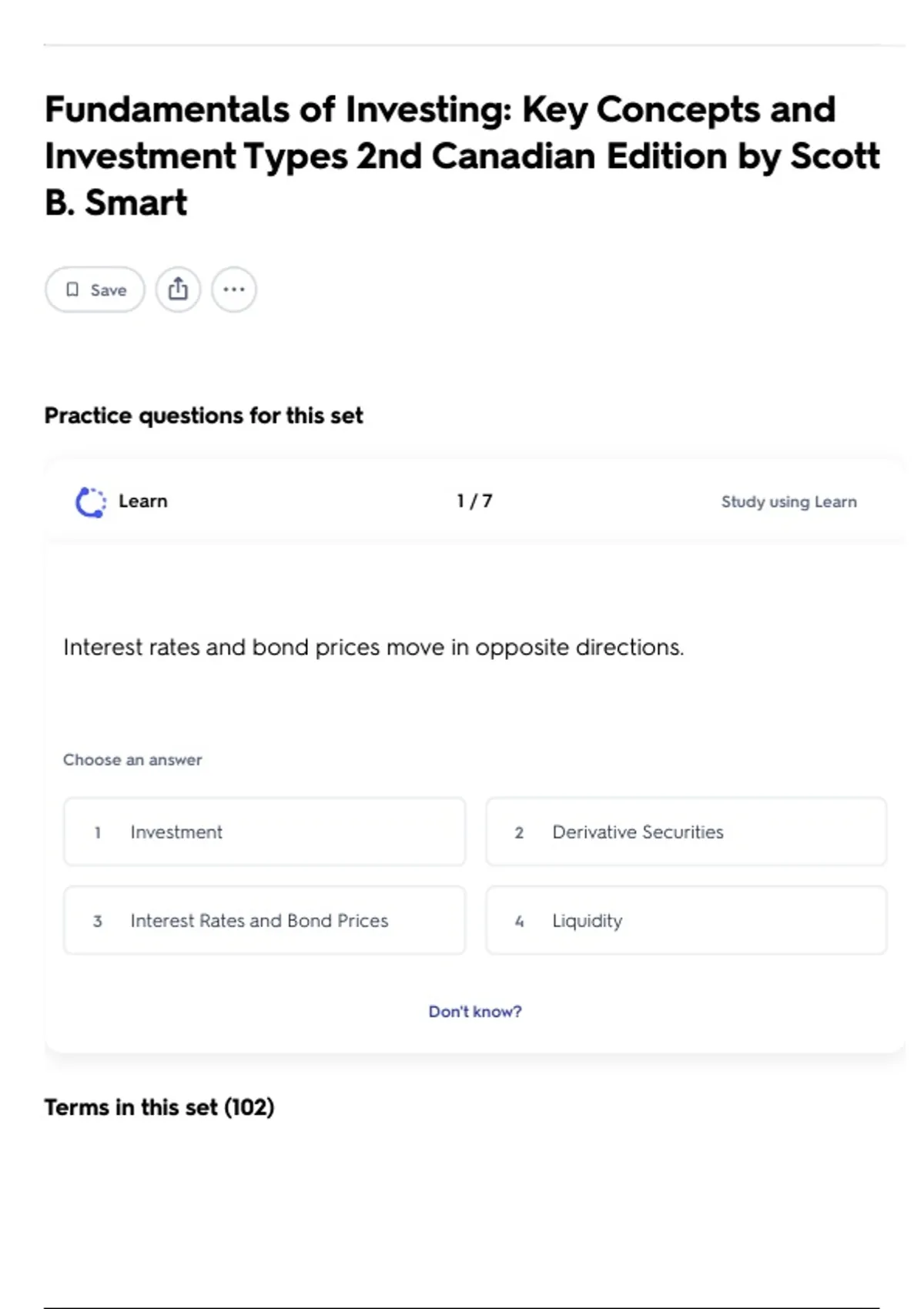924x1309 pixels.
Task: Click number 1 badge beside Investment
Action: [98, 832]
